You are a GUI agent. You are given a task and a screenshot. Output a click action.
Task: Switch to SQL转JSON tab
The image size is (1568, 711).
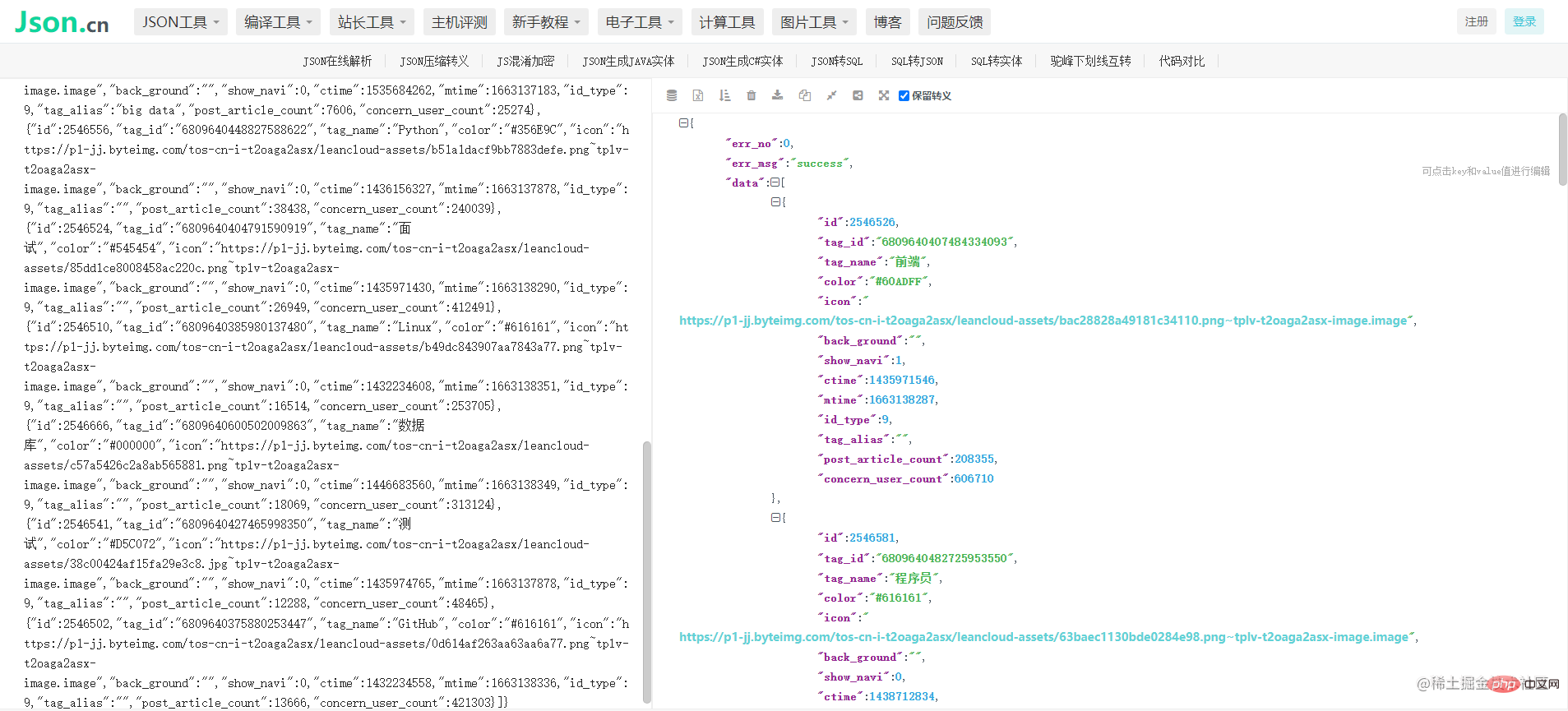point(917,61)
